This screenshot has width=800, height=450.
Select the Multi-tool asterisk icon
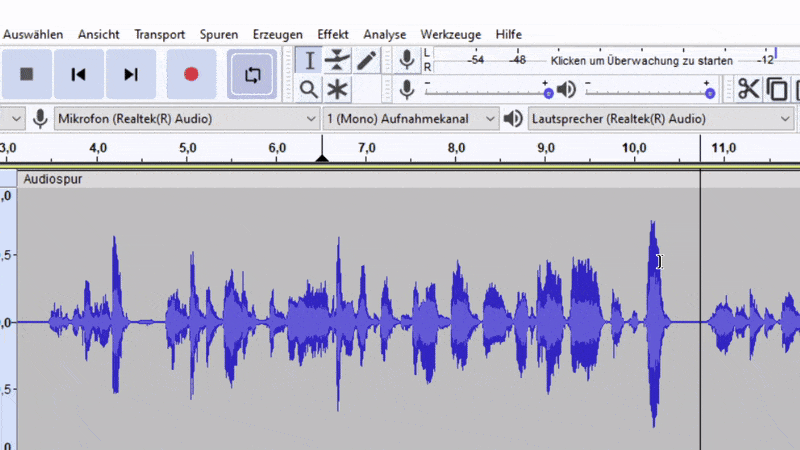pyautogui.click(x=337, y=89)
